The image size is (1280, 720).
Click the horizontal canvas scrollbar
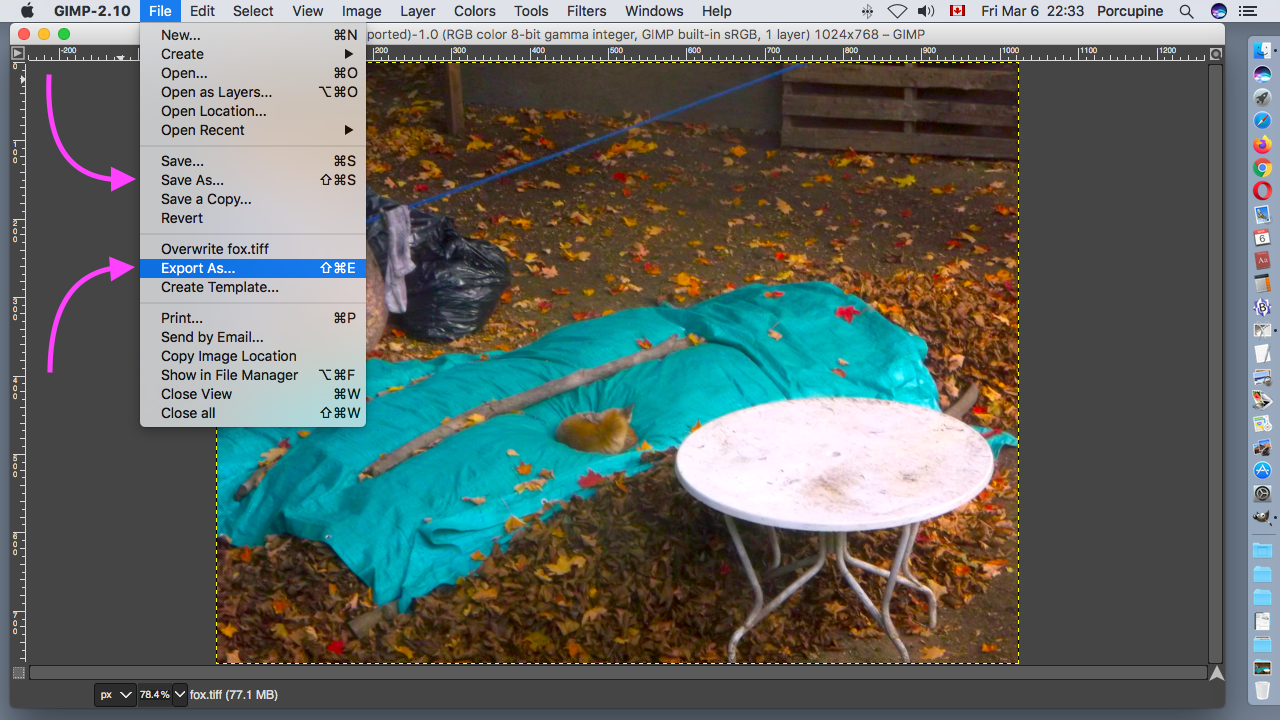point(618,673)
